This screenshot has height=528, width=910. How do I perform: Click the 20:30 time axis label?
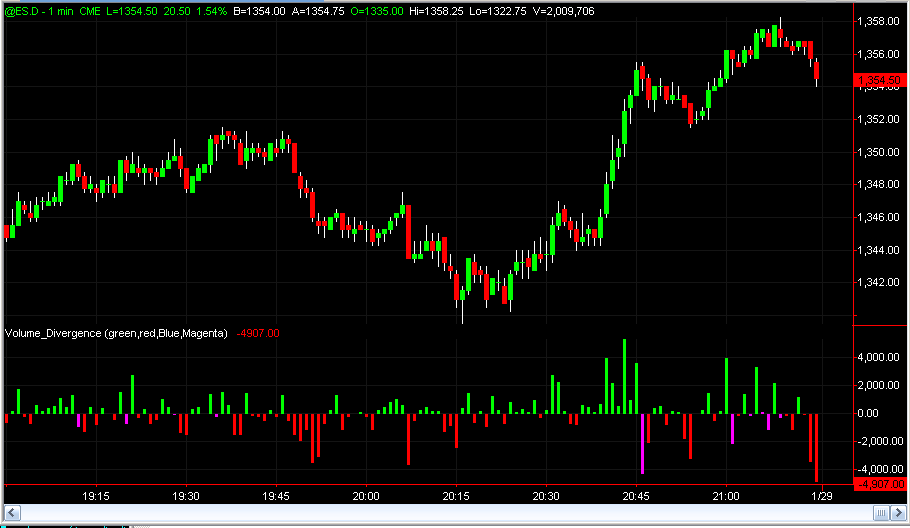546,496
